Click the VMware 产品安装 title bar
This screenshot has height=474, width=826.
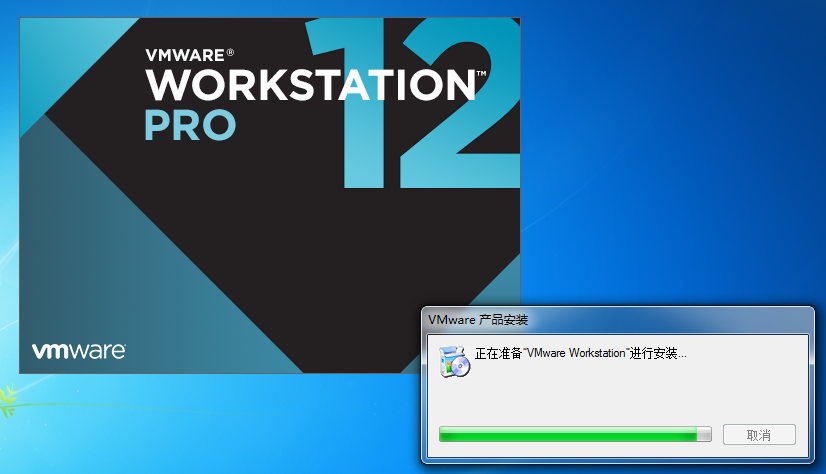[617, 320]
